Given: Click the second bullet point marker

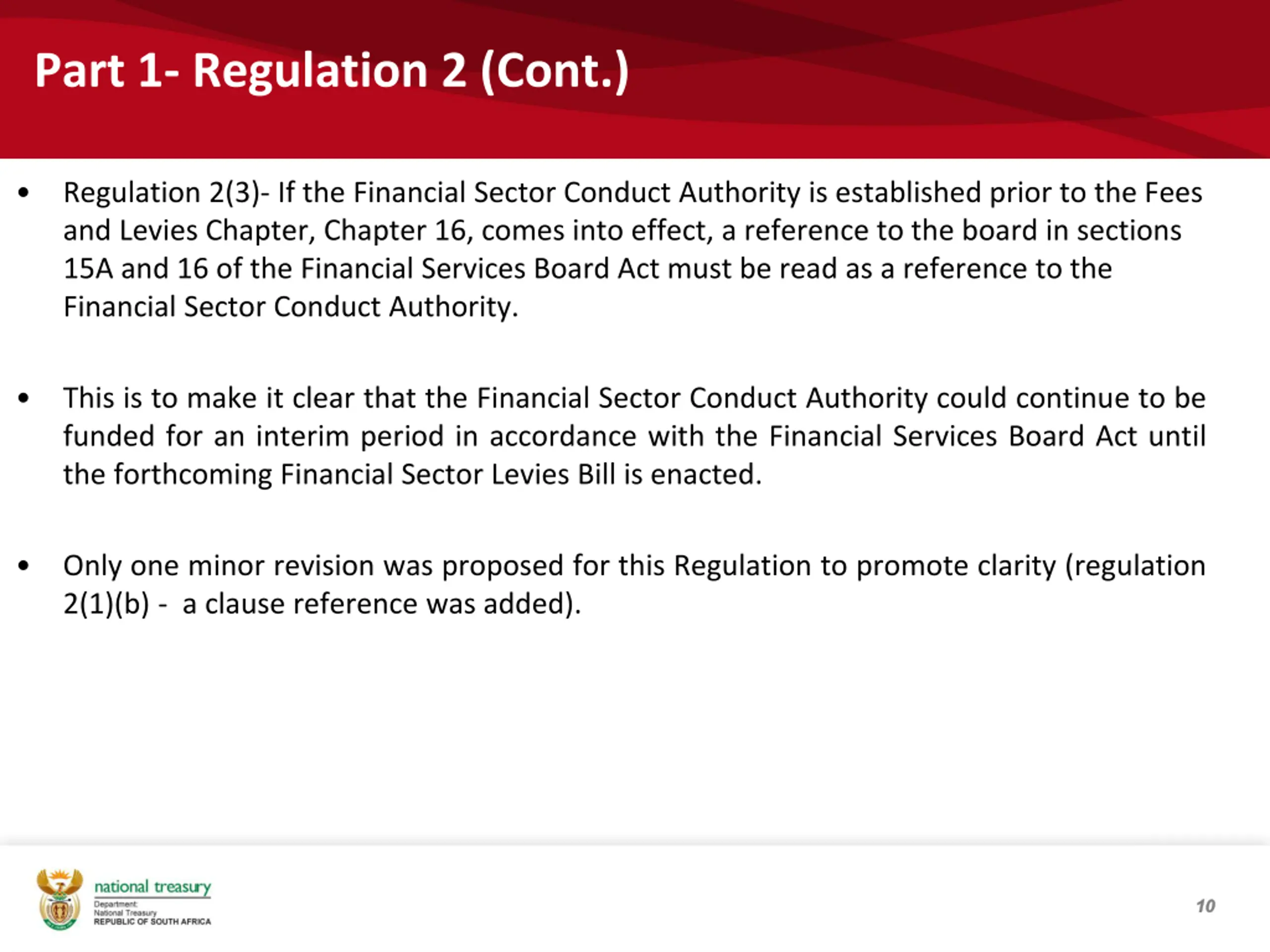Looking at the screenshot, I should pos(23,398).
